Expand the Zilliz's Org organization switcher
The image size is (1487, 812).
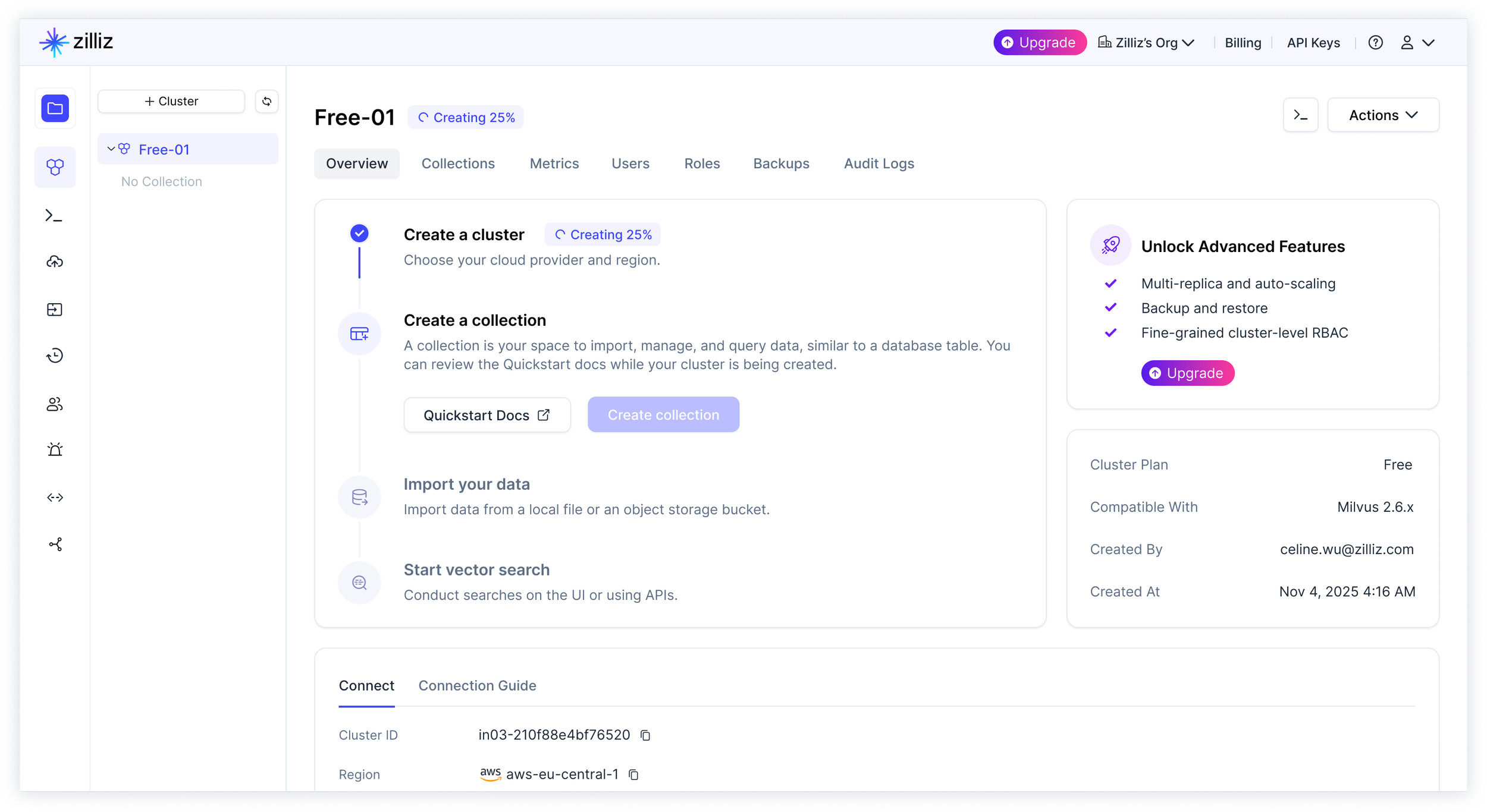pos(1146,43)
